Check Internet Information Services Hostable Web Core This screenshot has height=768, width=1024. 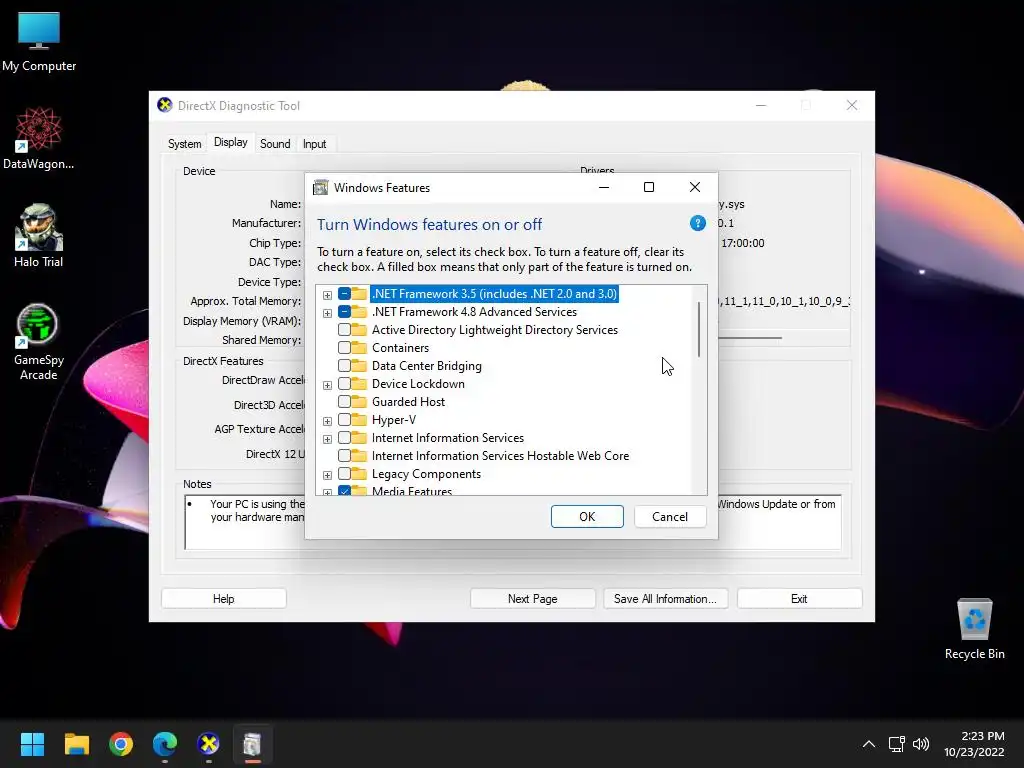click(344, 456)
